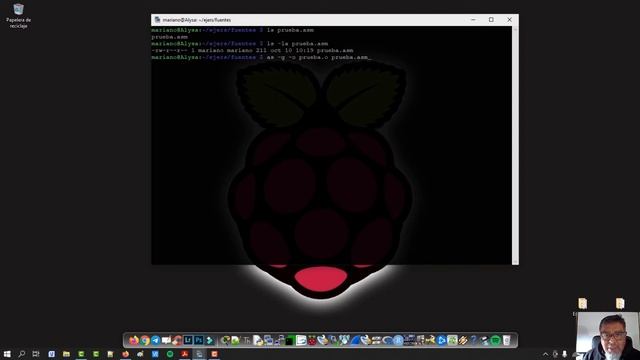Open Windows taskbar search

22,354
